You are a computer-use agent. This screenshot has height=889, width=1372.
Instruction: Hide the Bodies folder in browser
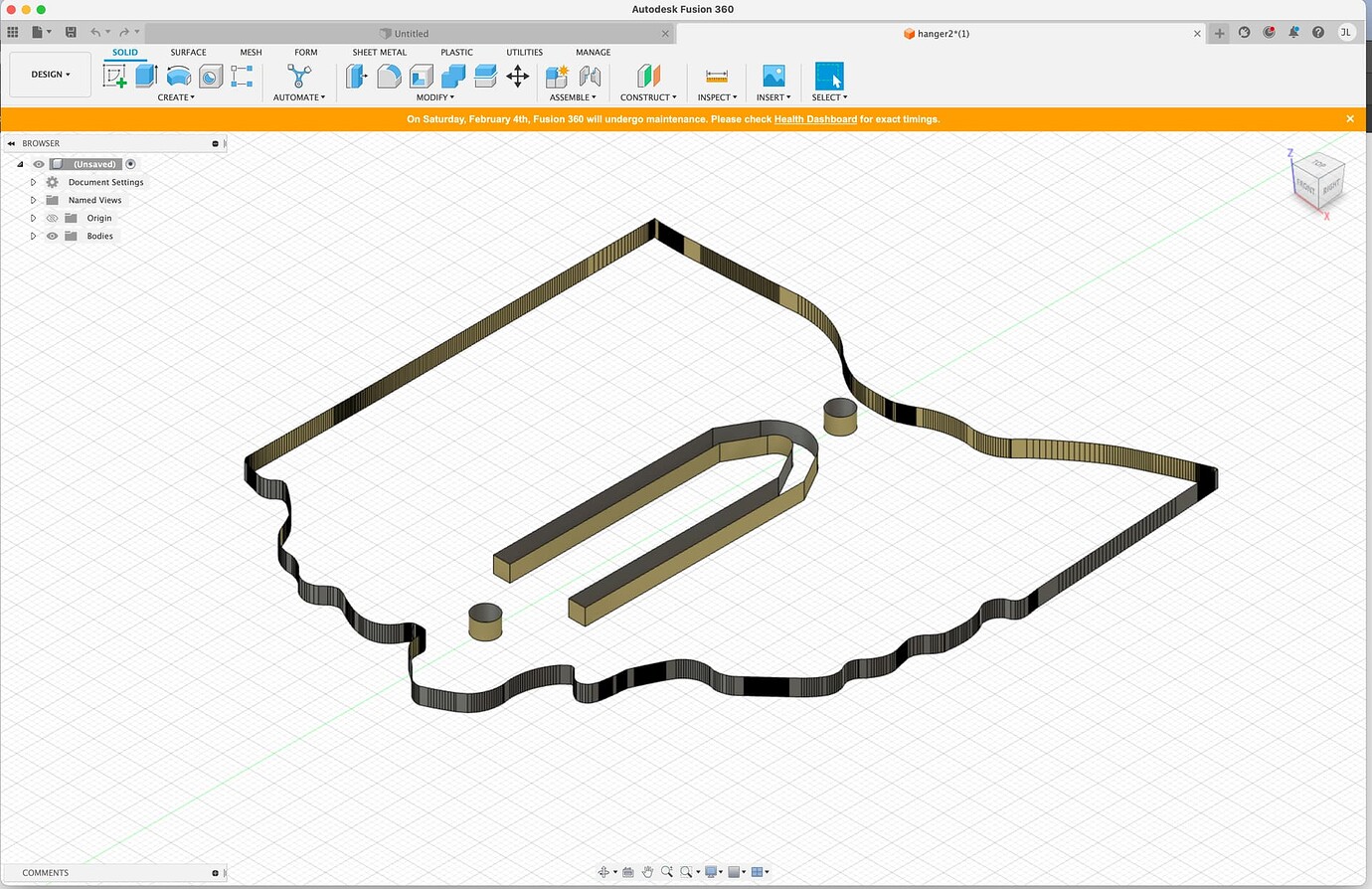[x=52, y=236]
